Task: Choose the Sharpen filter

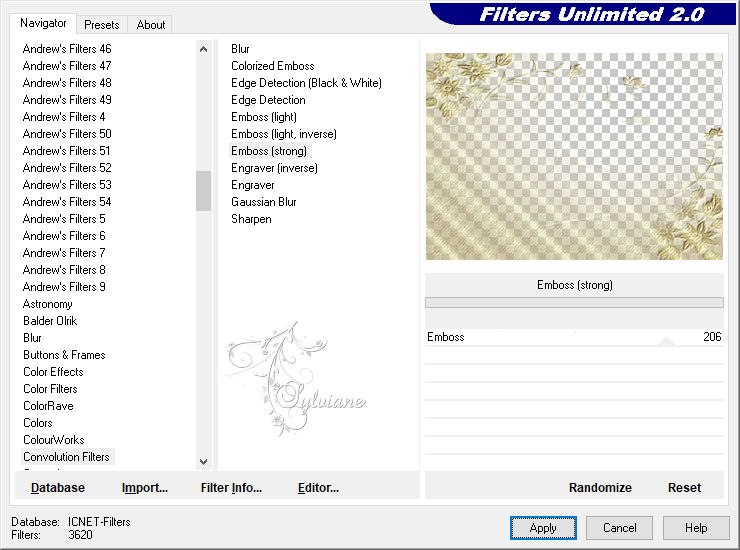Action: [251, 219]
